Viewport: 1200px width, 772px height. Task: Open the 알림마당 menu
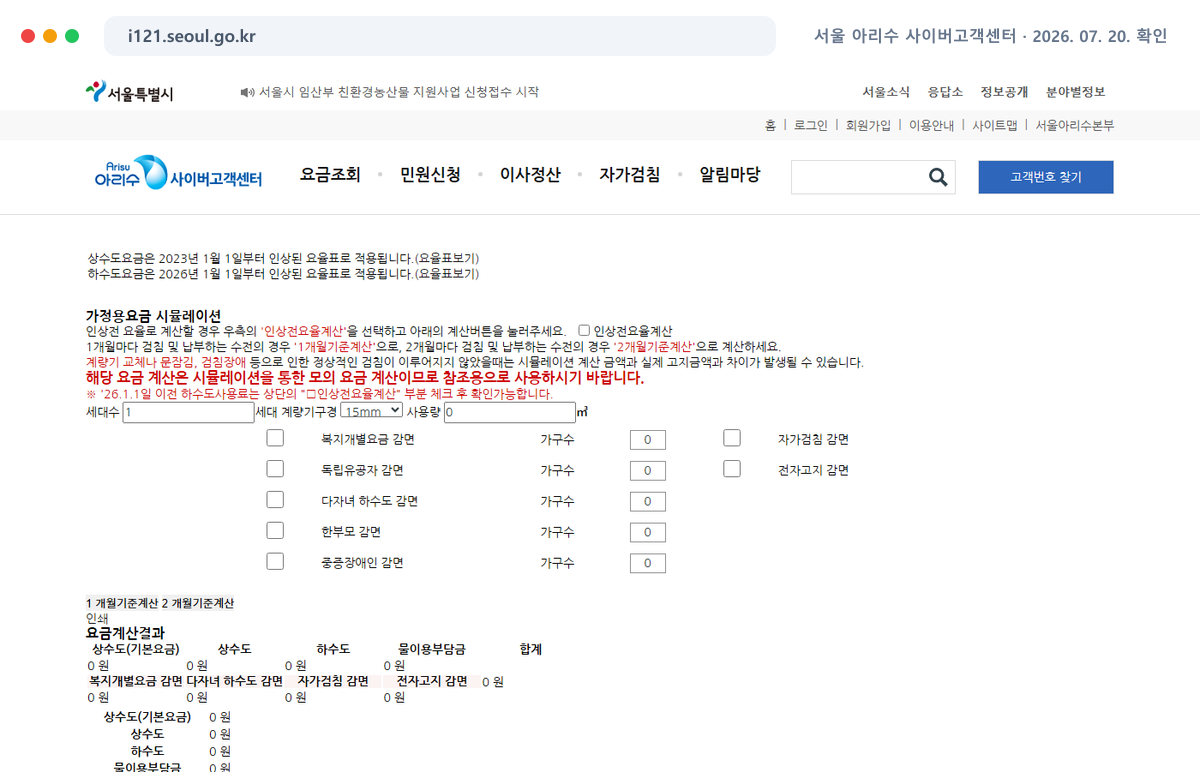730,174
